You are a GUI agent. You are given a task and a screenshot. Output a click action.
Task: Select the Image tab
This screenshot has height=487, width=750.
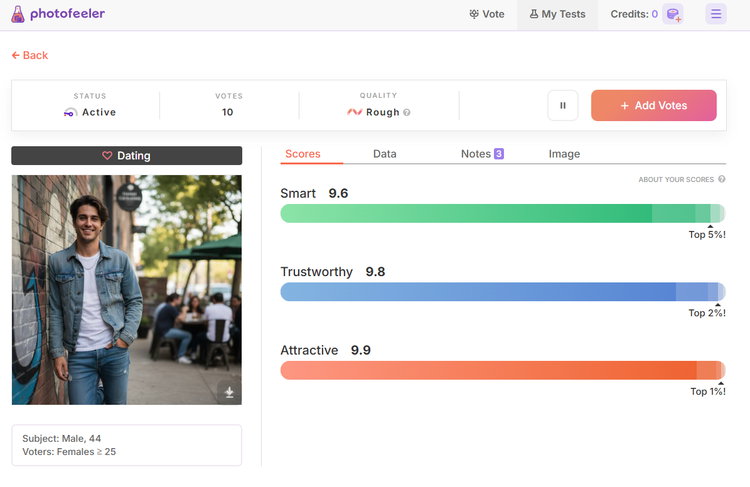(564, 154)
